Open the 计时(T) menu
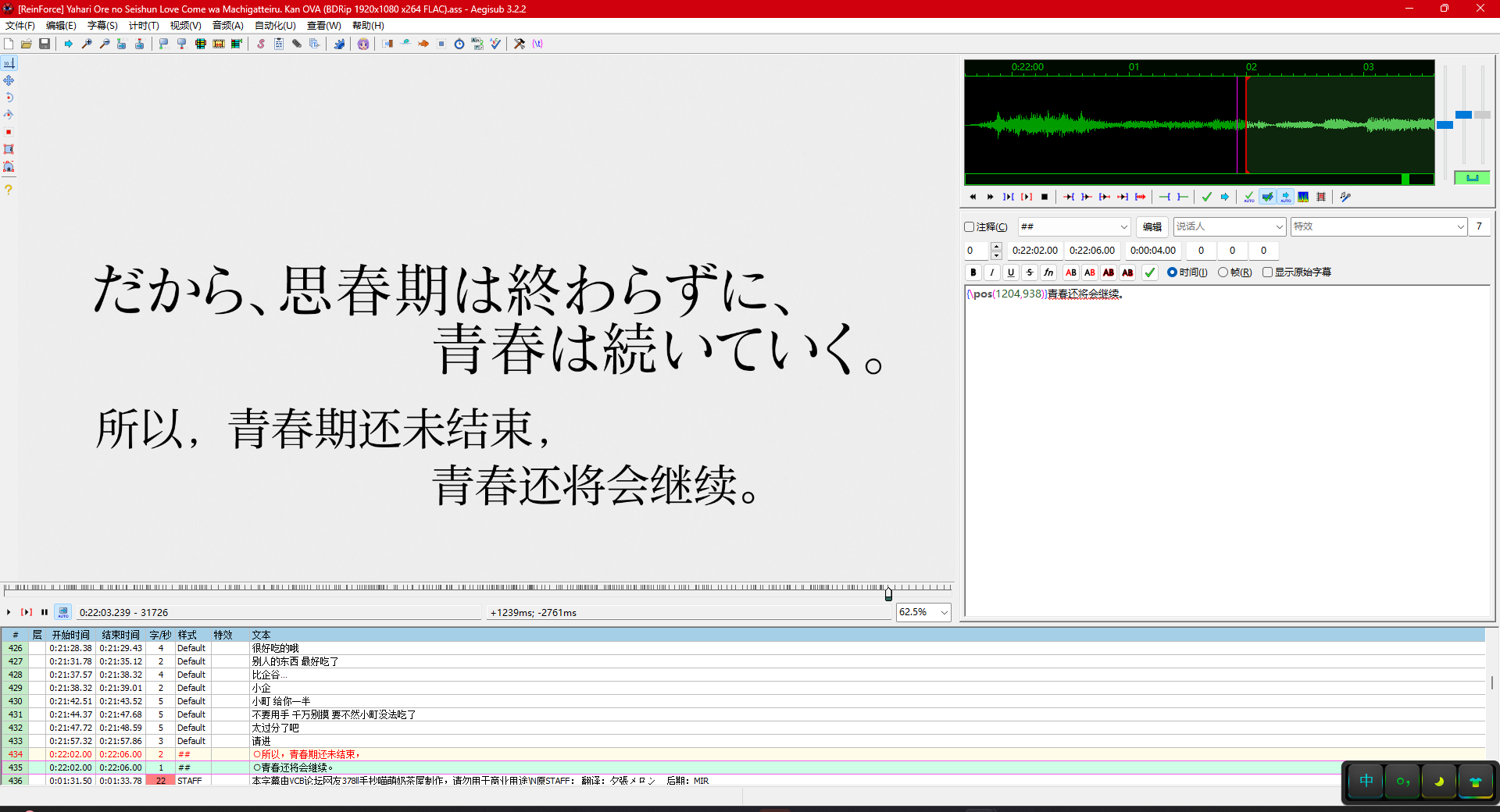 144,26
